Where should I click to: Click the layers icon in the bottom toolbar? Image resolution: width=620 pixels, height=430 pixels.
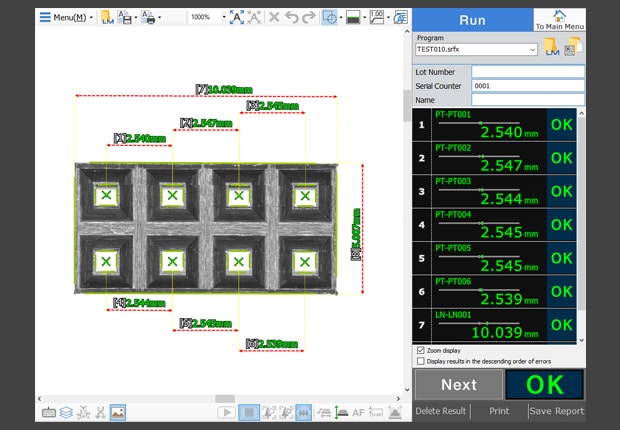[x=65, y=412]
